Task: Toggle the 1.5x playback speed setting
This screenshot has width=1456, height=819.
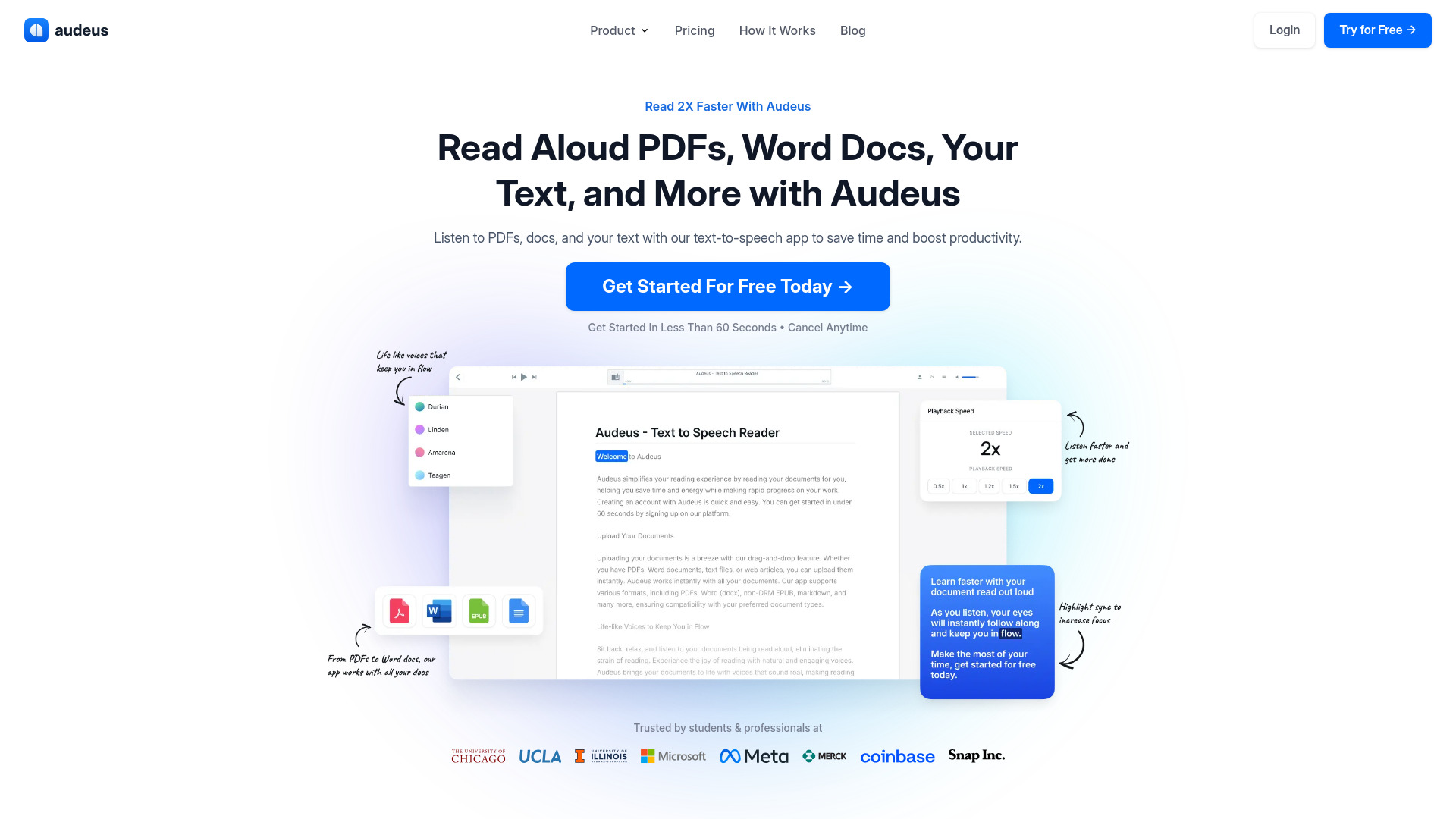Action: pyautogui.click(x=1015, y=486)
